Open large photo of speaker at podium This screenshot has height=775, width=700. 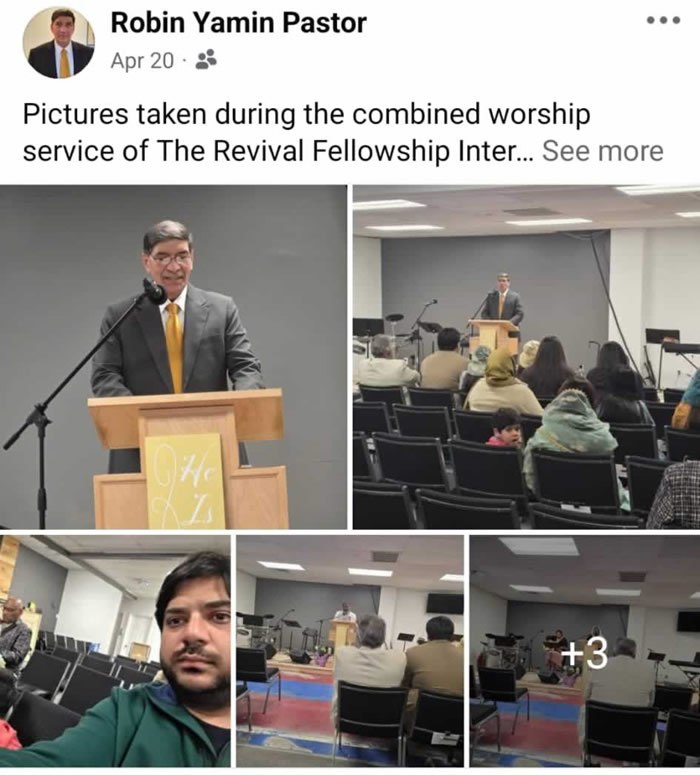[x=173, y=357]
